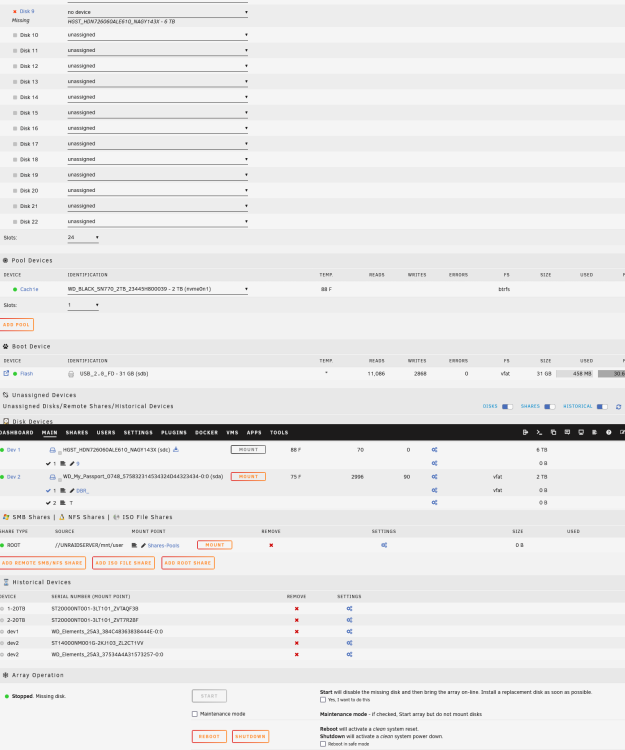This screenshot has height=750, width=625.
Task: Open Cache pool device link
Action: pos(29,289)
